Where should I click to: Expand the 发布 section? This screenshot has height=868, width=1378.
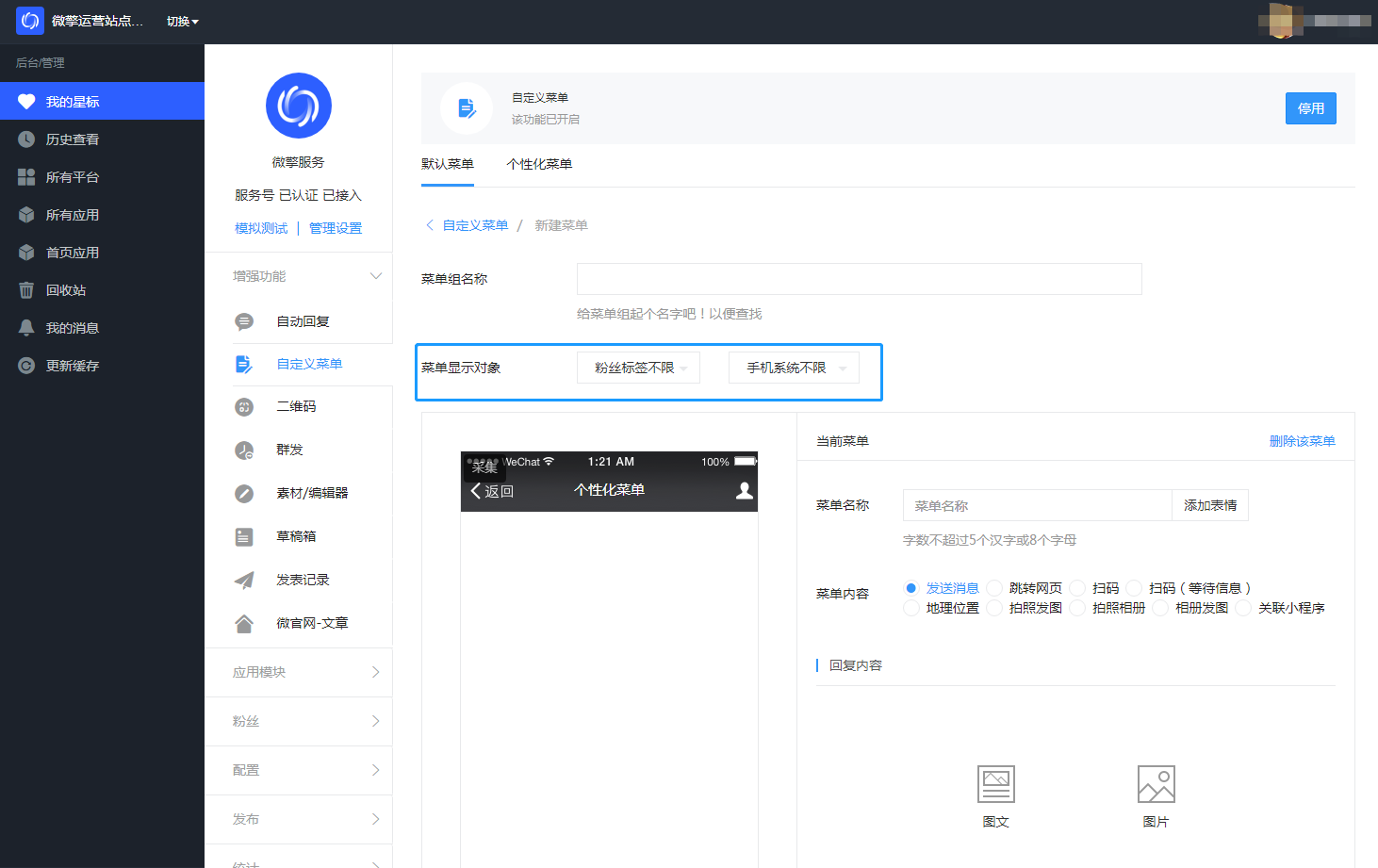[x=299, y=819]
